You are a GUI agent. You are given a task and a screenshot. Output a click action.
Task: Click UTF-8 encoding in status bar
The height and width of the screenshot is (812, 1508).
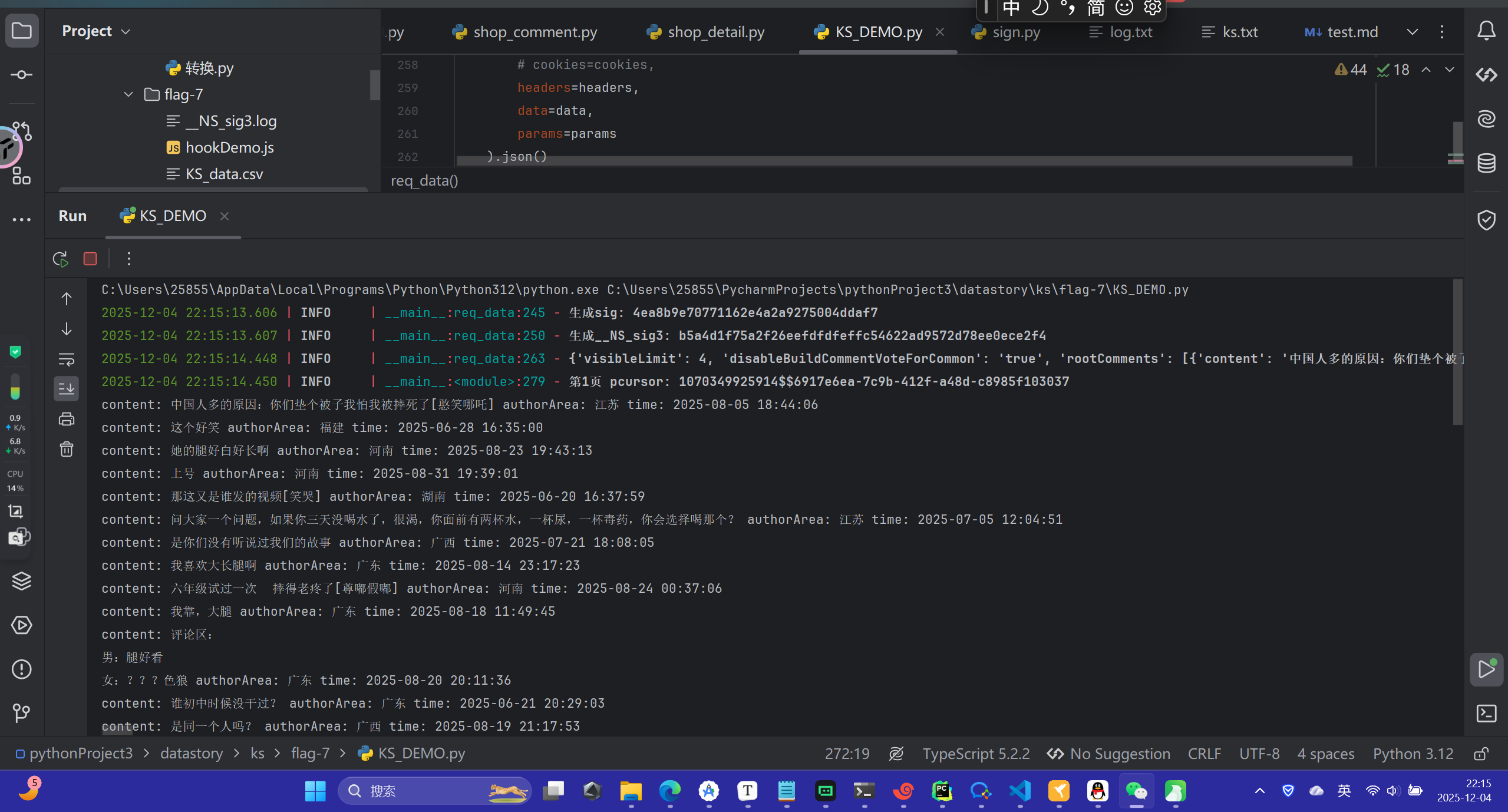tap(1259, 754)
